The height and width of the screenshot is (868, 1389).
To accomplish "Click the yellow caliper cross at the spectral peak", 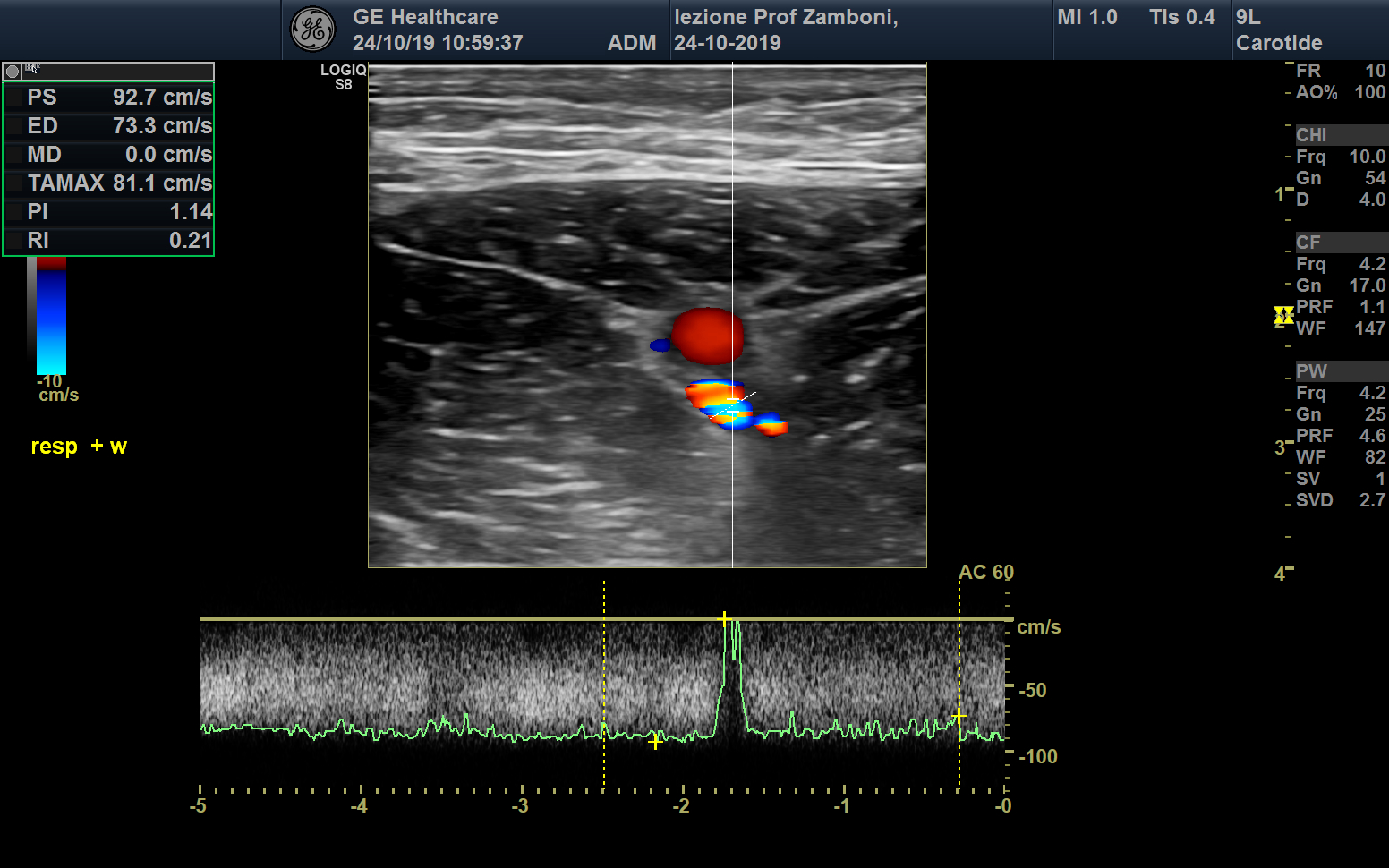I will [x=724, y=619].
